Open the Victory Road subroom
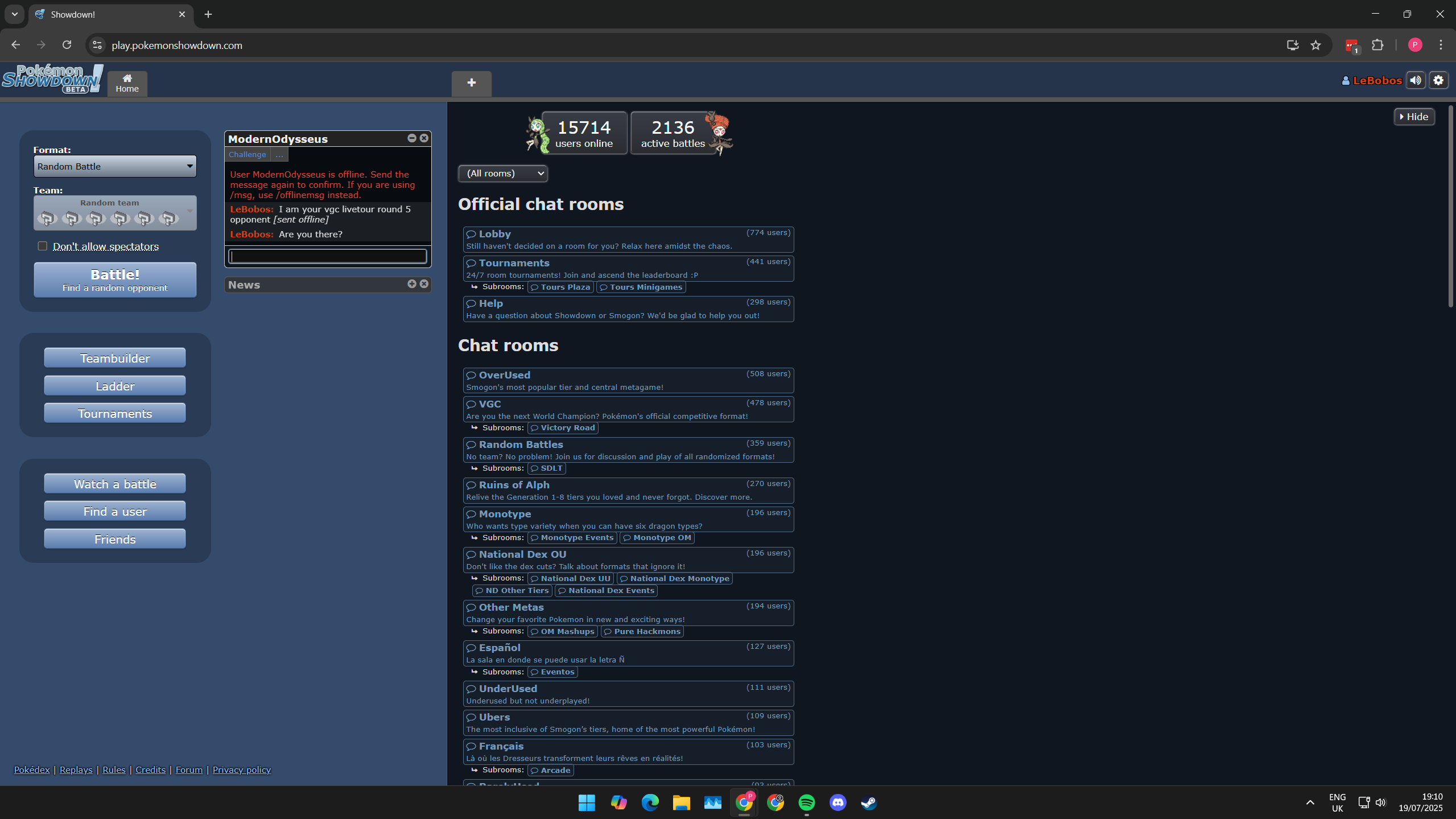This screenshot has height=819, width=1456. point(563,427)
